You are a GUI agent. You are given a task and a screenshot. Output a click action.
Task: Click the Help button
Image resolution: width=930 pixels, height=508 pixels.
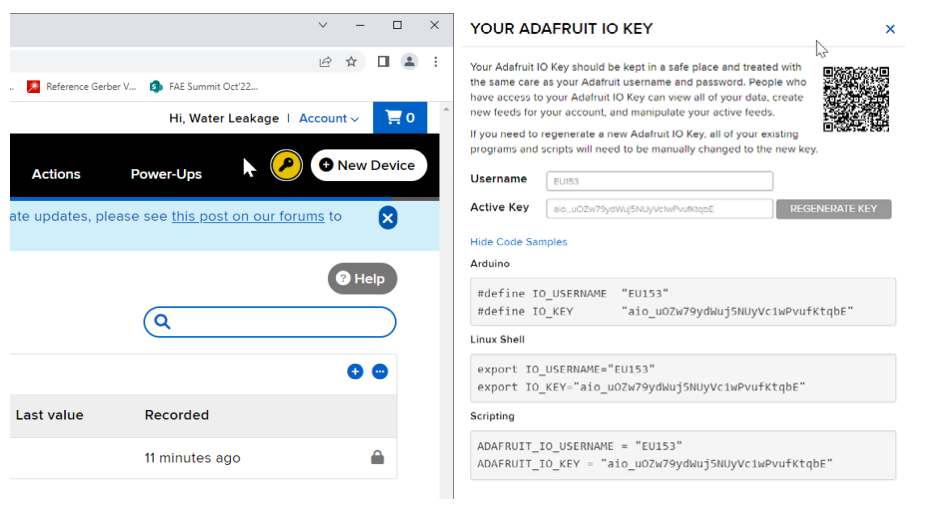coord(362,278)
